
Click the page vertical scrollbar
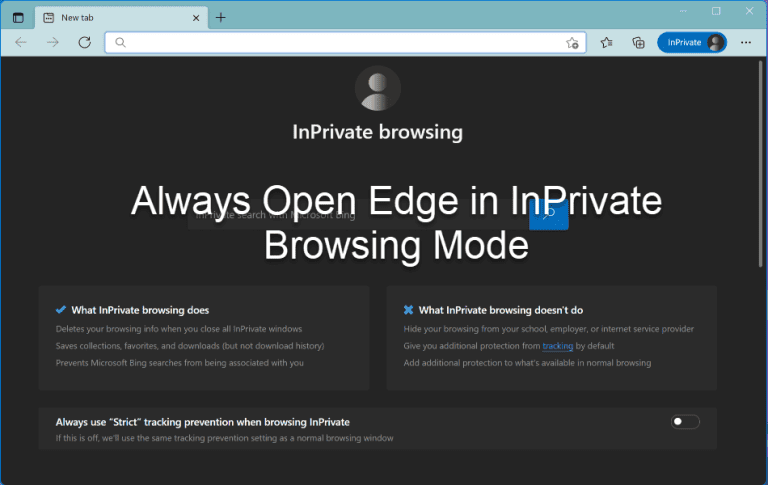(761, 164)
